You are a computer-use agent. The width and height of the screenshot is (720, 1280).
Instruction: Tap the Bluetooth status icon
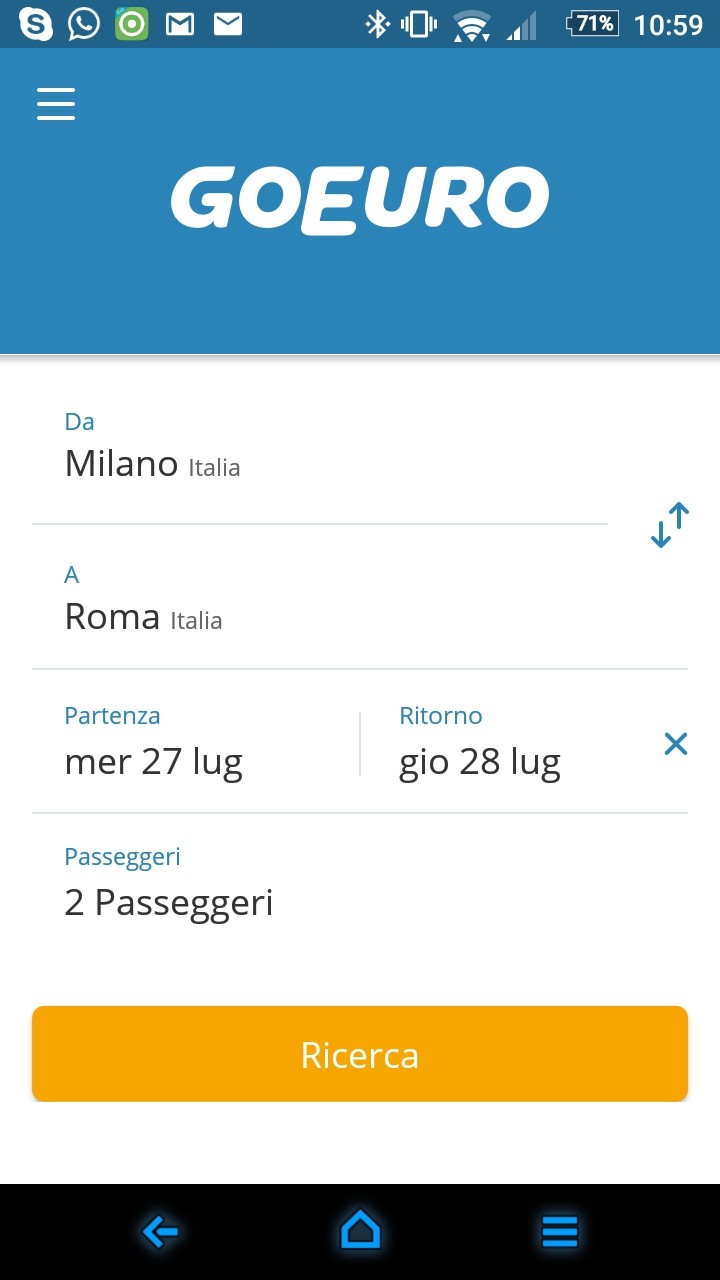coord(376,24)
